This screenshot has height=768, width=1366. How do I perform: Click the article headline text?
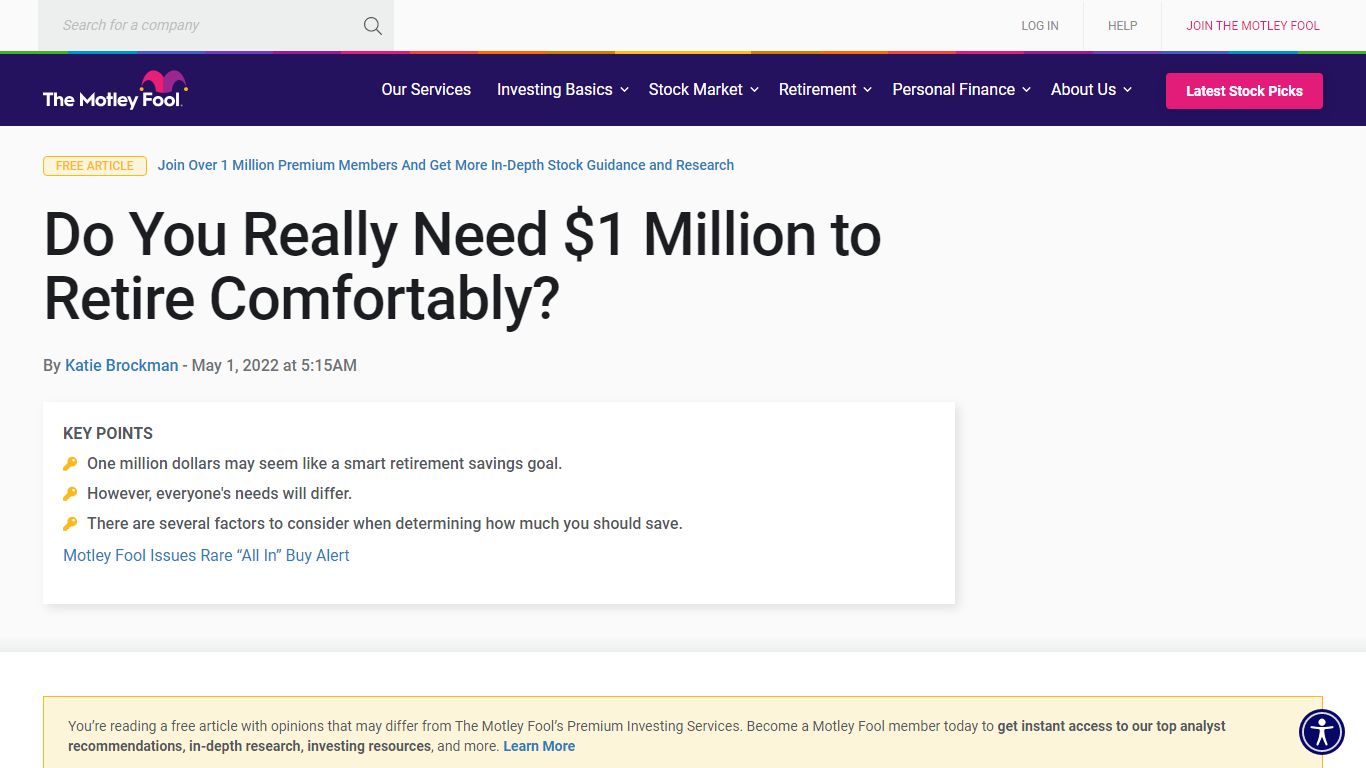click(462, 266)
